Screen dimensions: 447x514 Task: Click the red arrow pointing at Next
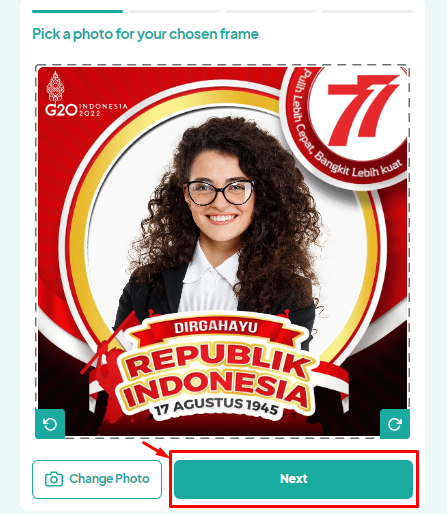click(x=156, y=449)
